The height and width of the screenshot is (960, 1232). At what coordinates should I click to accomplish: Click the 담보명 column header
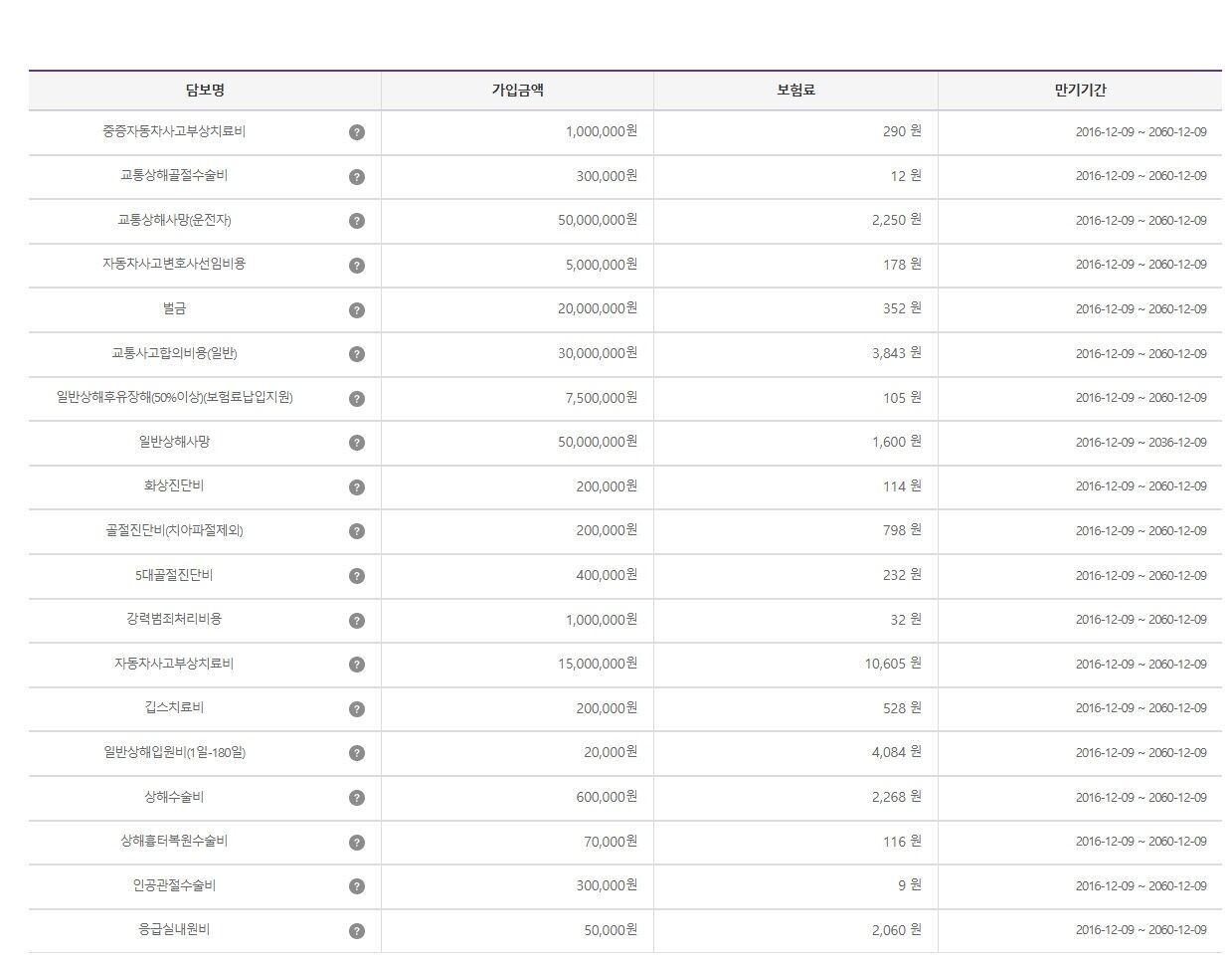(205, 91)
